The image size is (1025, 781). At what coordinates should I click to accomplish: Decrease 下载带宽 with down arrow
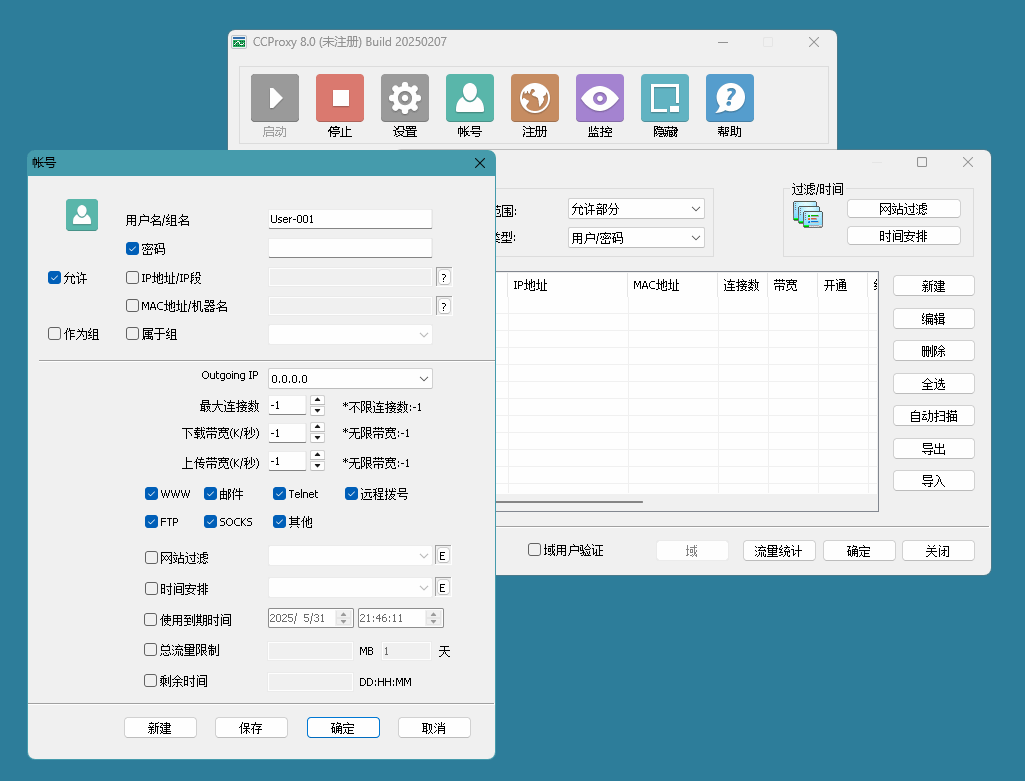[317, 438]
